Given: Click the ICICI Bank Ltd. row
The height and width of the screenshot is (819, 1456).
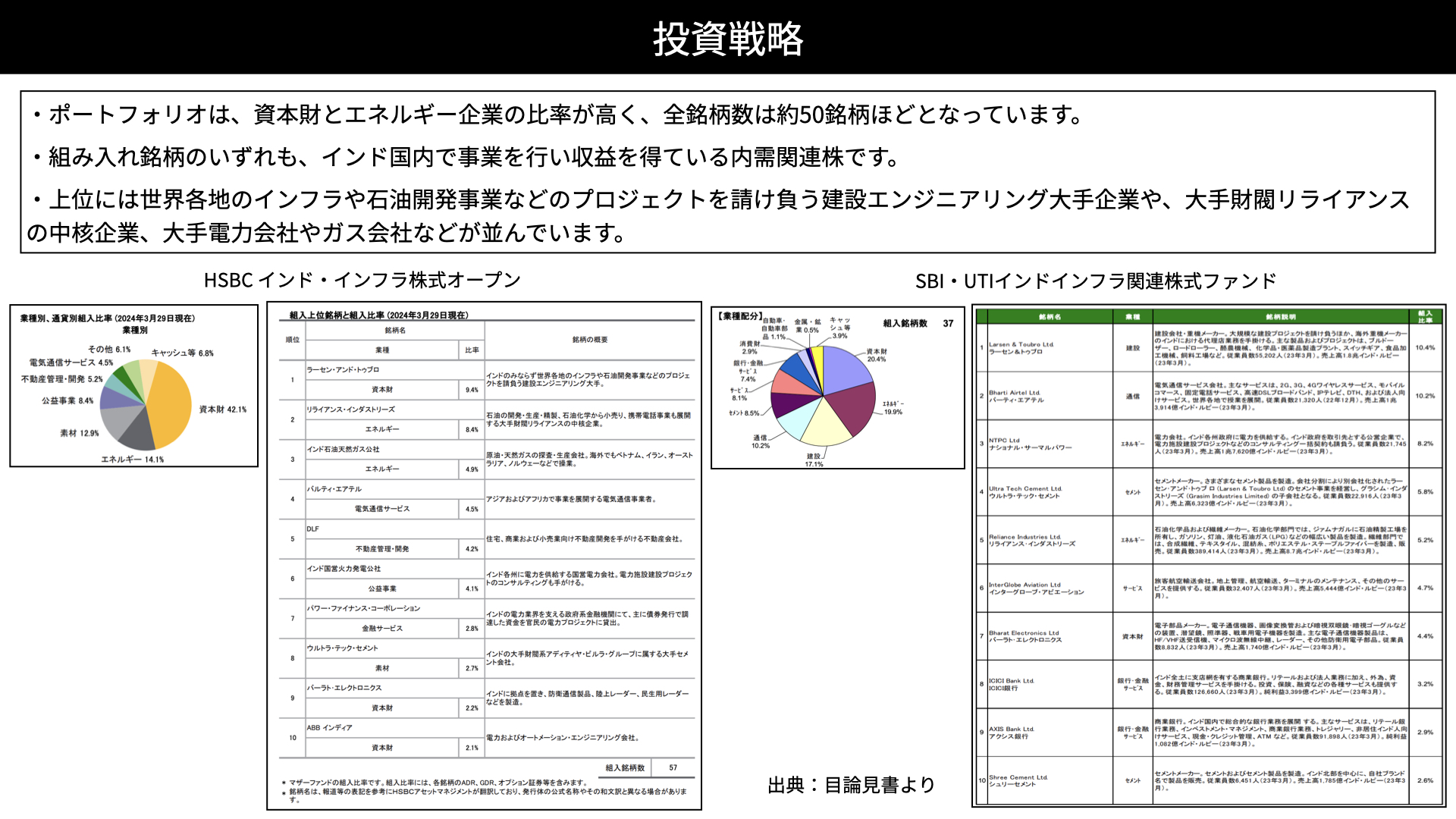Looking at the screenshot, I should point(1210,684).
